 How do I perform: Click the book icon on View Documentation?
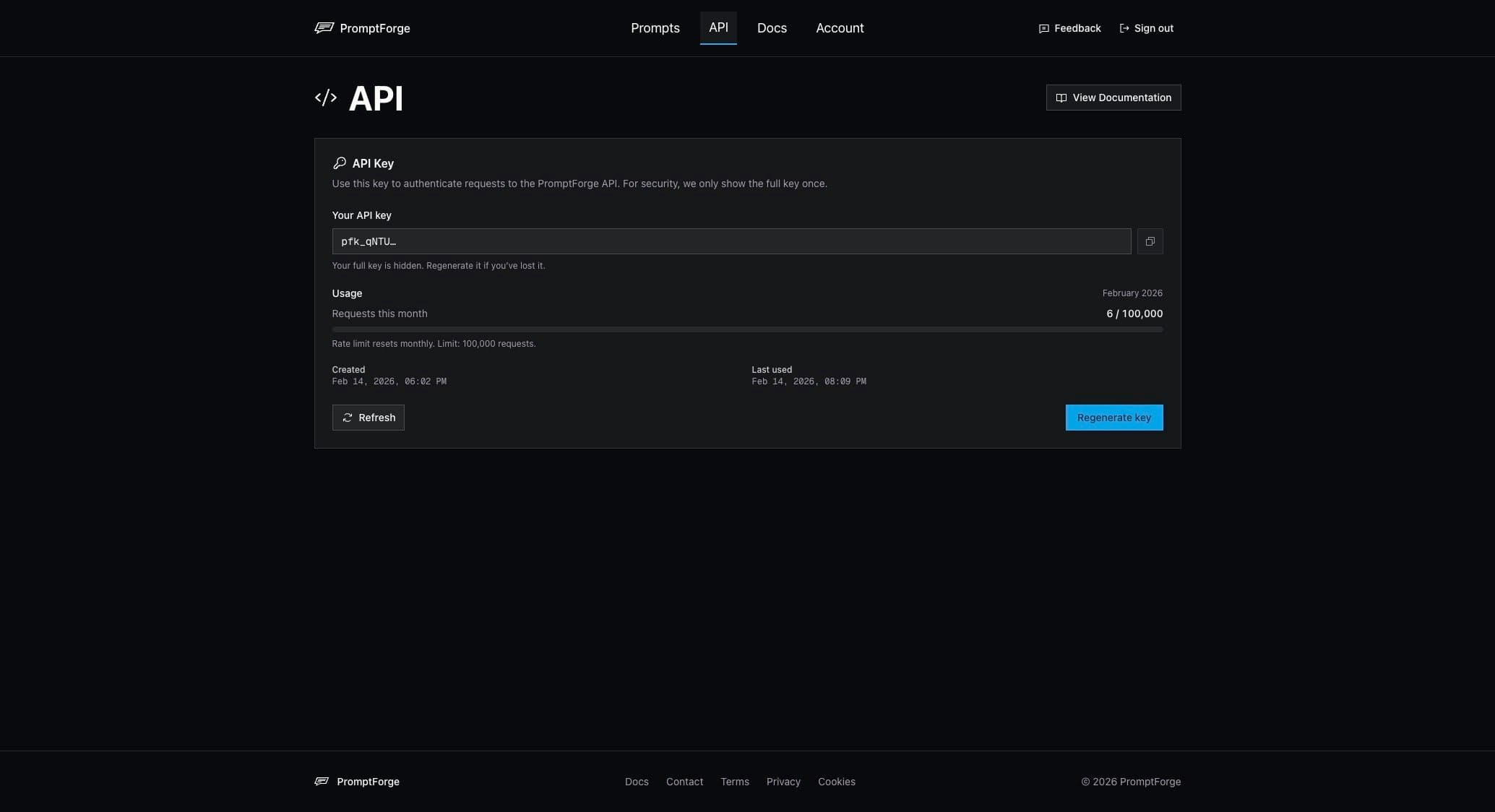(x=1061, y=98)
